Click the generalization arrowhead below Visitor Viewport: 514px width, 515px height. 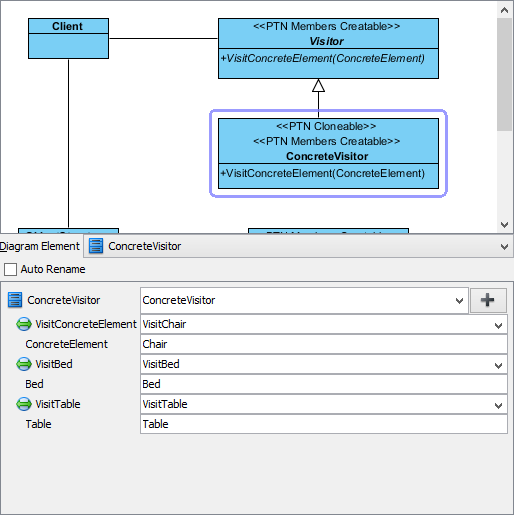point(318,85)
